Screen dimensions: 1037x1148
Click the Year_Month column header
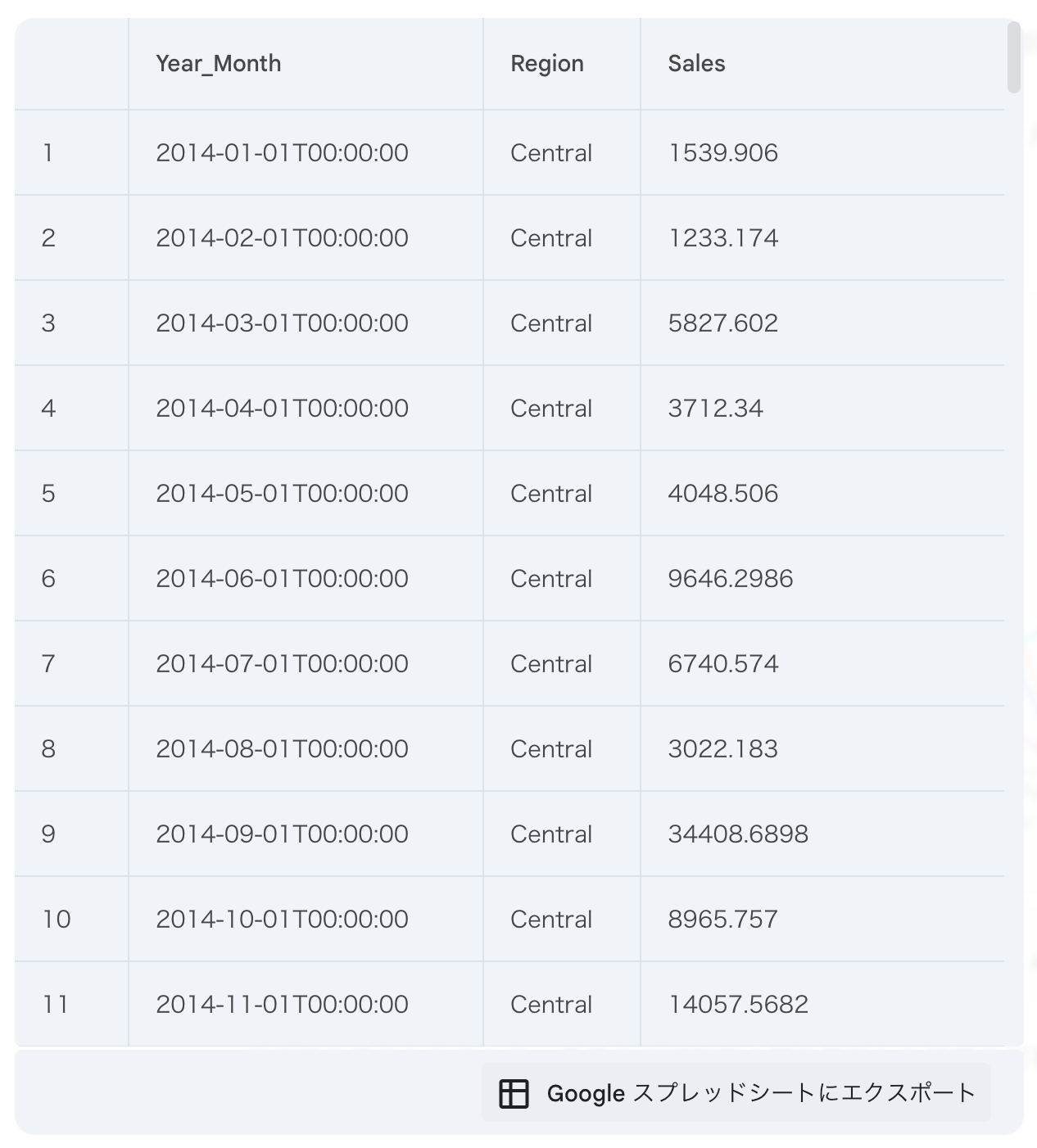[x=219, y=64]
